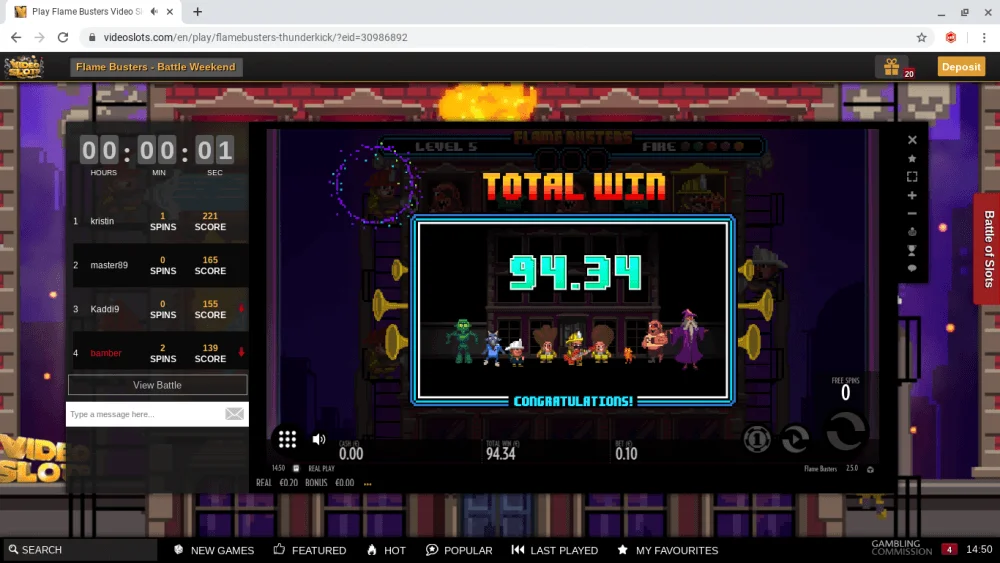The width and height of the screenshot is (1000, 563).
Task: Click the browser back button
Action: 16,38
